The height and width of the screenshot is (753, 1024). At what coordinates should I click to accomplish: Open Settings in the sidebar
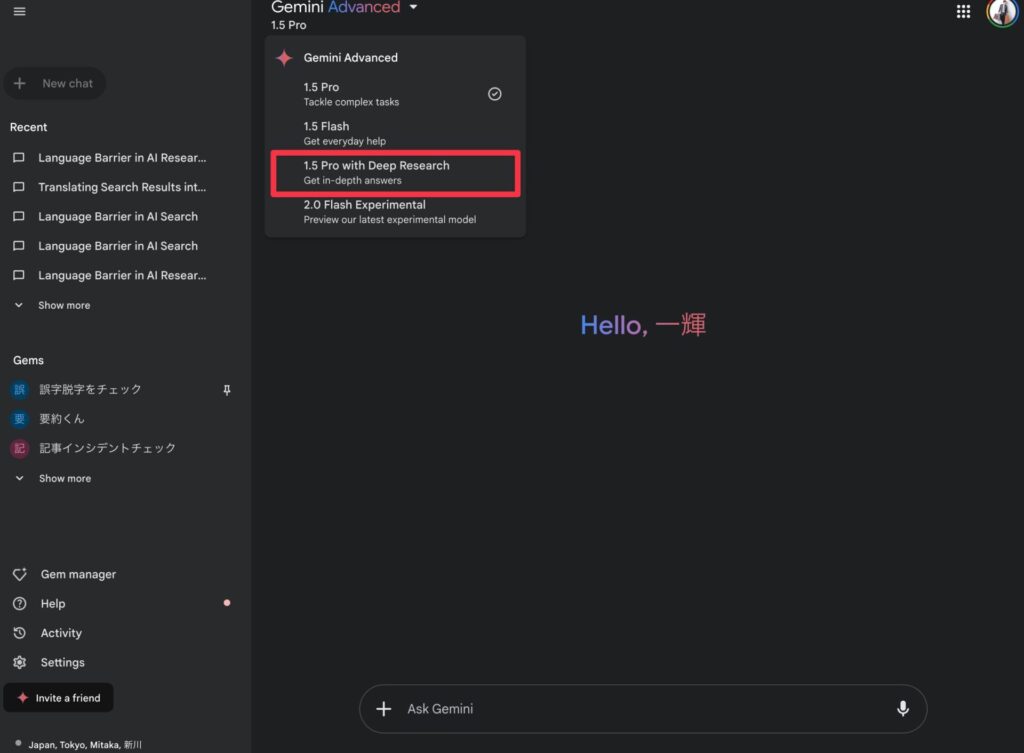(x=62, y=662)
